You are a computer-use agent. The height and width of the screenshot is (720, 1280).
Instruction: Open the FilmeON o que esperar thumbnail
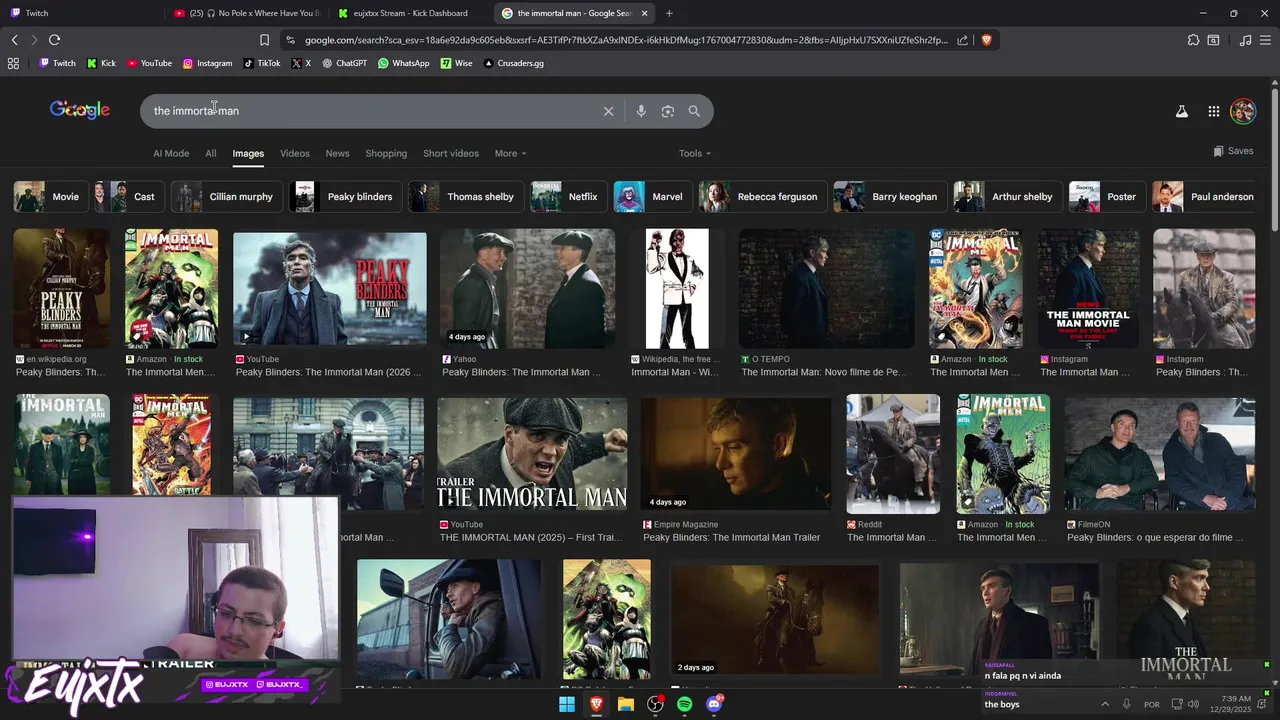click(1160, 454)
